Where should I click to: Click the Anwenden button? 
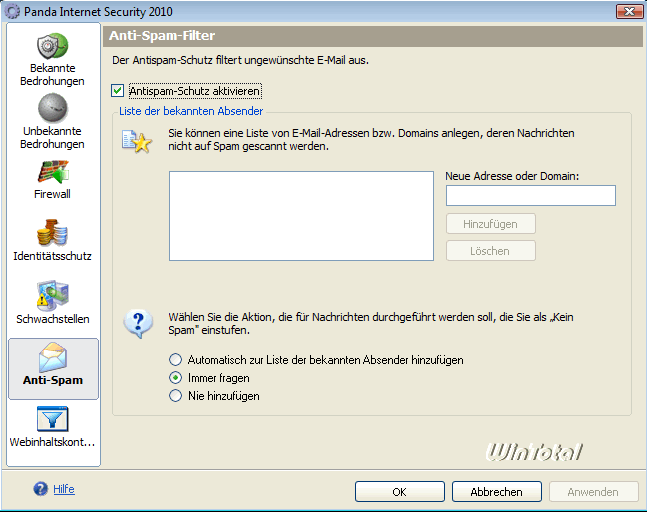[x=593, y=492]
